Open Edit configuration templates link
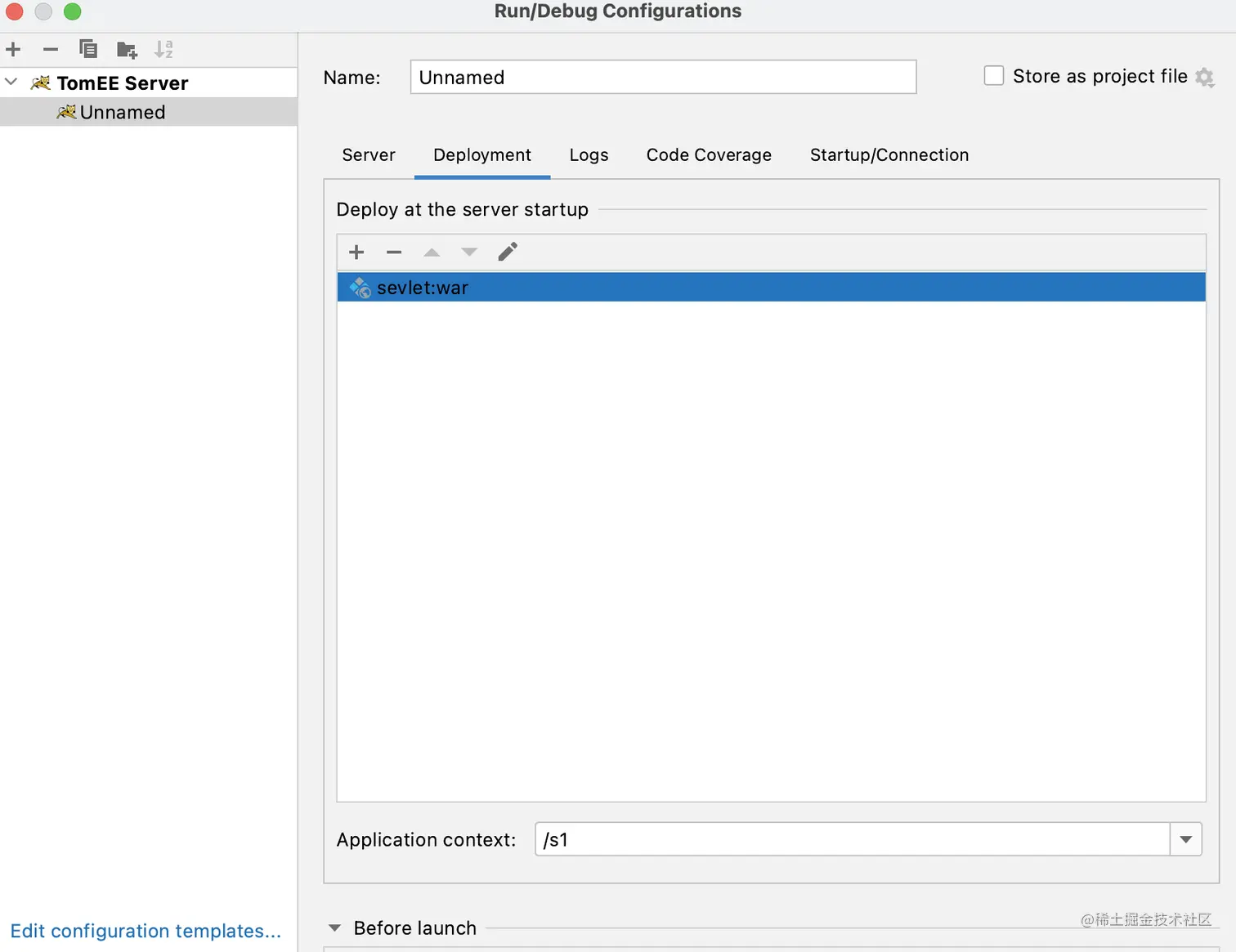Viewport: 1236px width, 952px height. [x=146, y=931]
